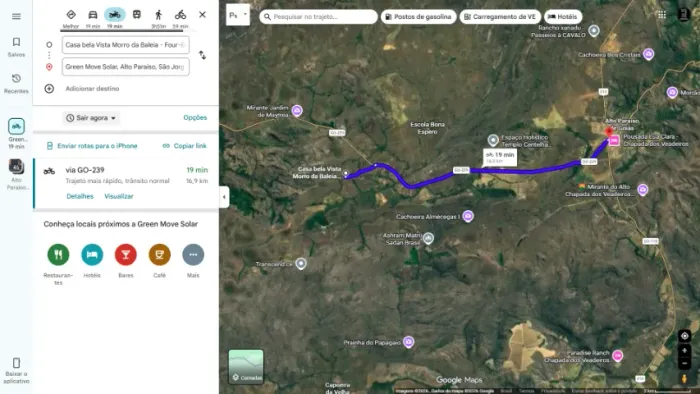The image size is (700, 394).
Task: Filter by Carregamento de VE
Action: pos(500,17)
